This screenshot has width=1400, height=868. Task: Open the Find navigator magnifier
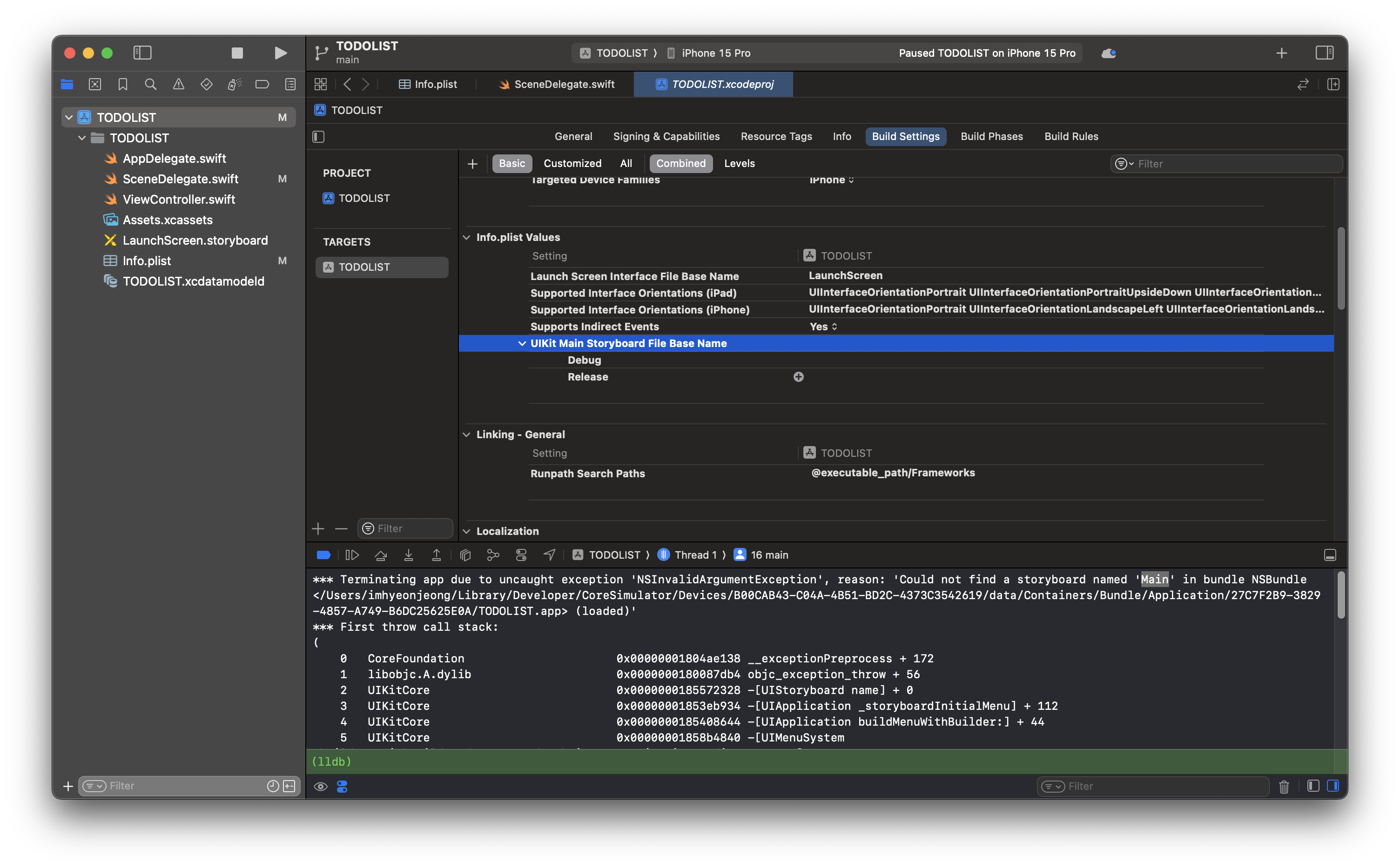point(150,84)
